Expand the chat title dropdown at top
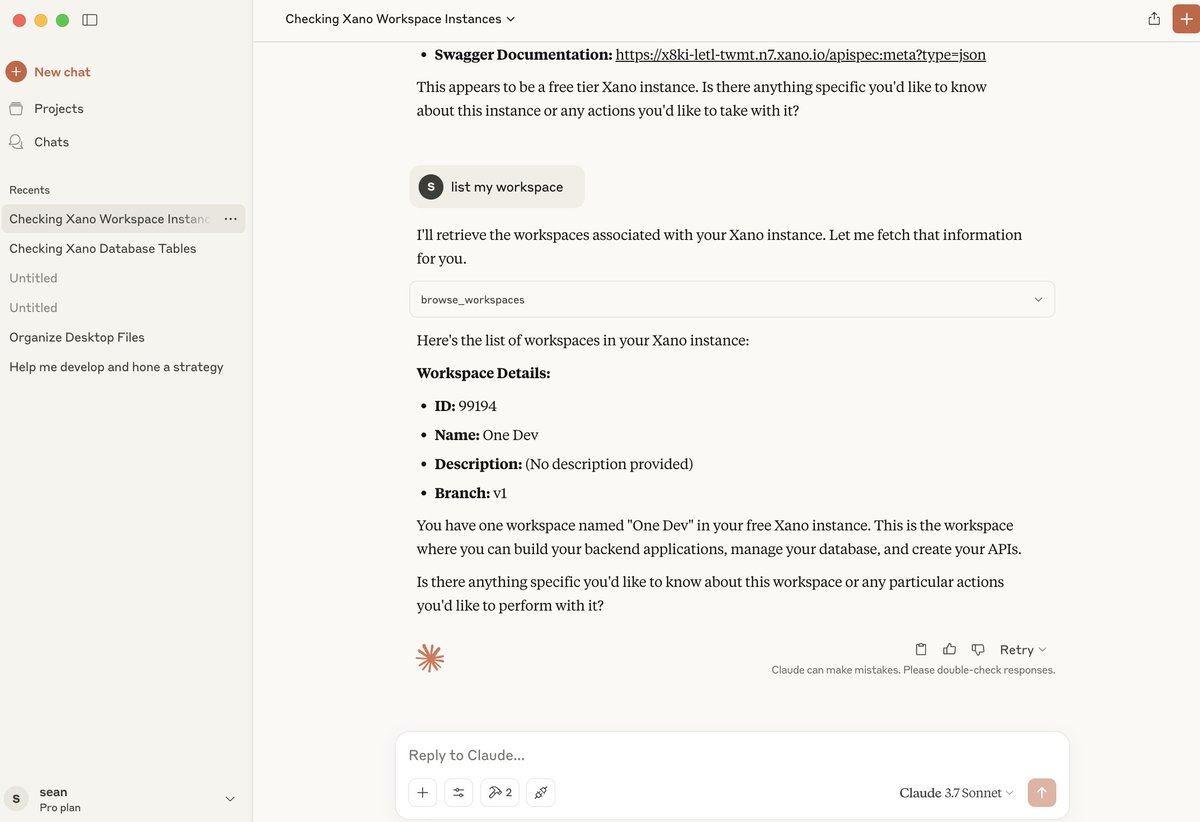The height and width of the screenshot is (822, 1200). coord(400,19)
